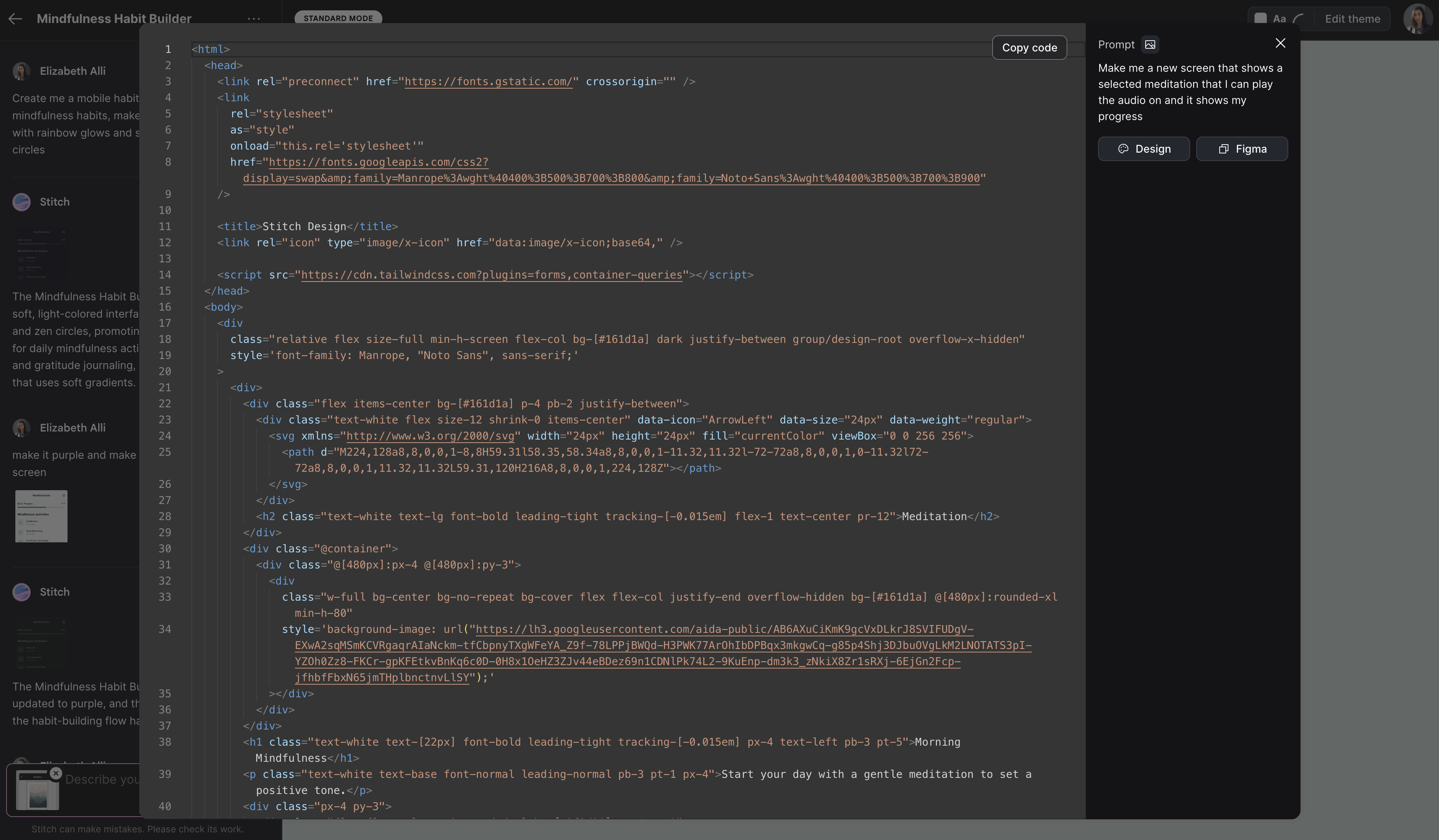The width and height of the screenshot is (1439, 840).
Task: Click the 'Prompt' label in side panel
Action: click(x=1116, y=44)
